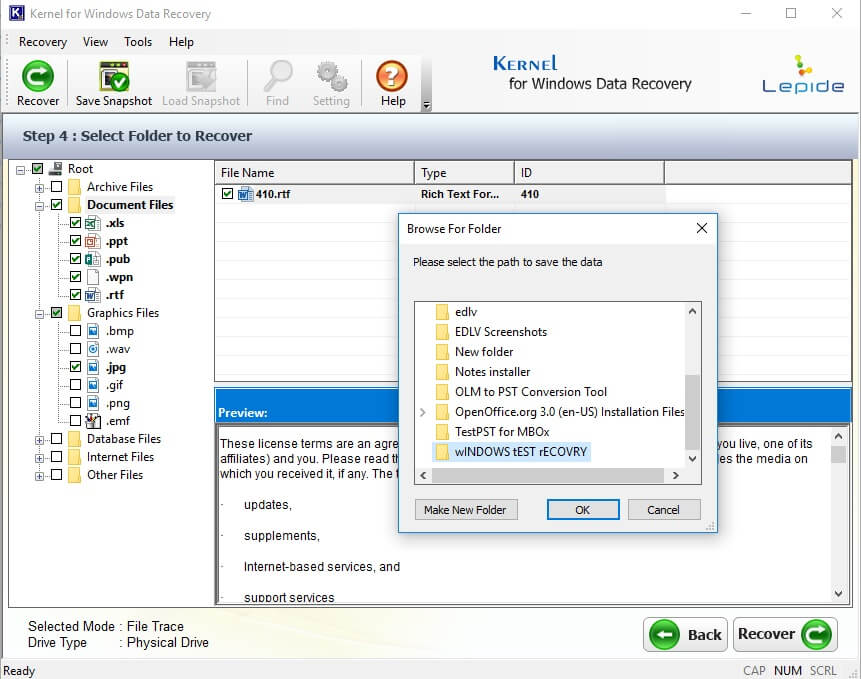Select OLM to PST Conversion Tool folder icon
861x679 pixels.
(442, 392)
